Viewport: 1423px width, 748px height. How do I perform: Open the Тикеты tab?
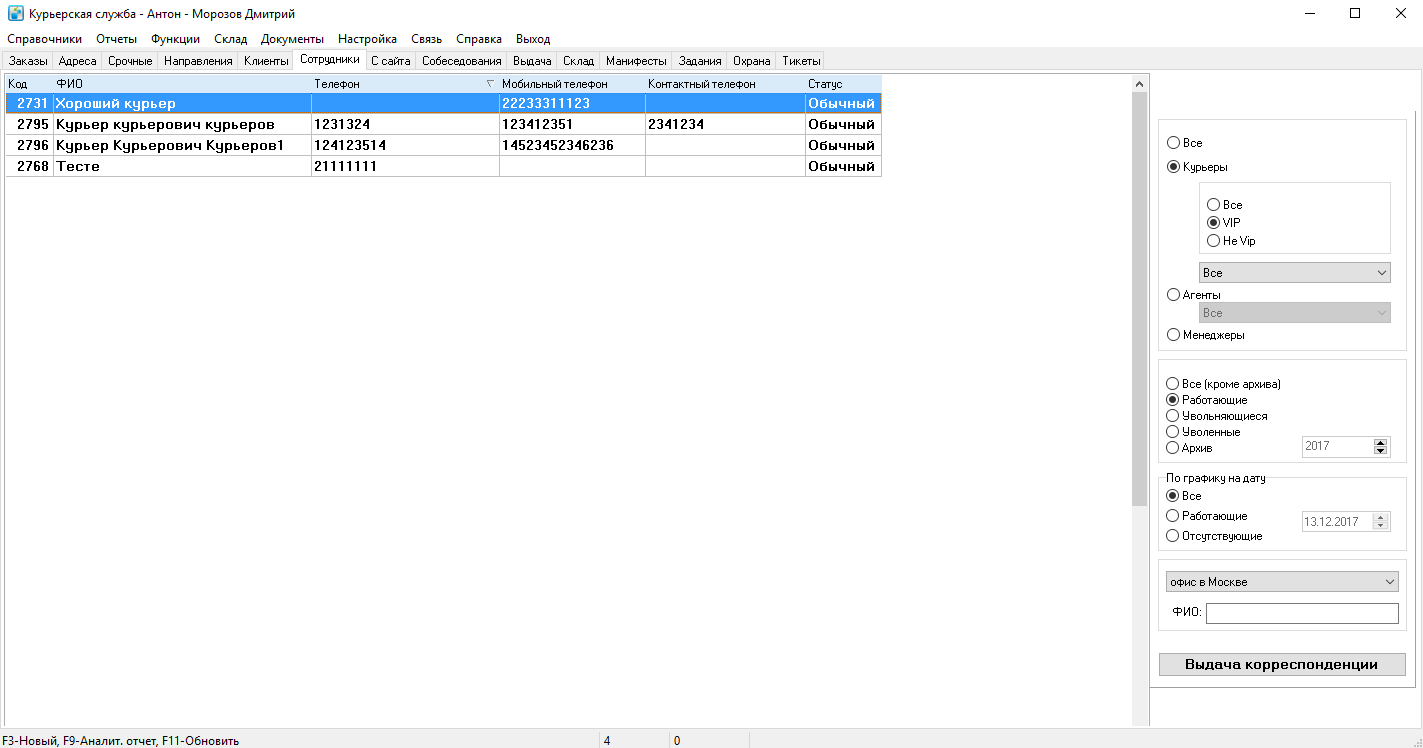coord(801,61)
